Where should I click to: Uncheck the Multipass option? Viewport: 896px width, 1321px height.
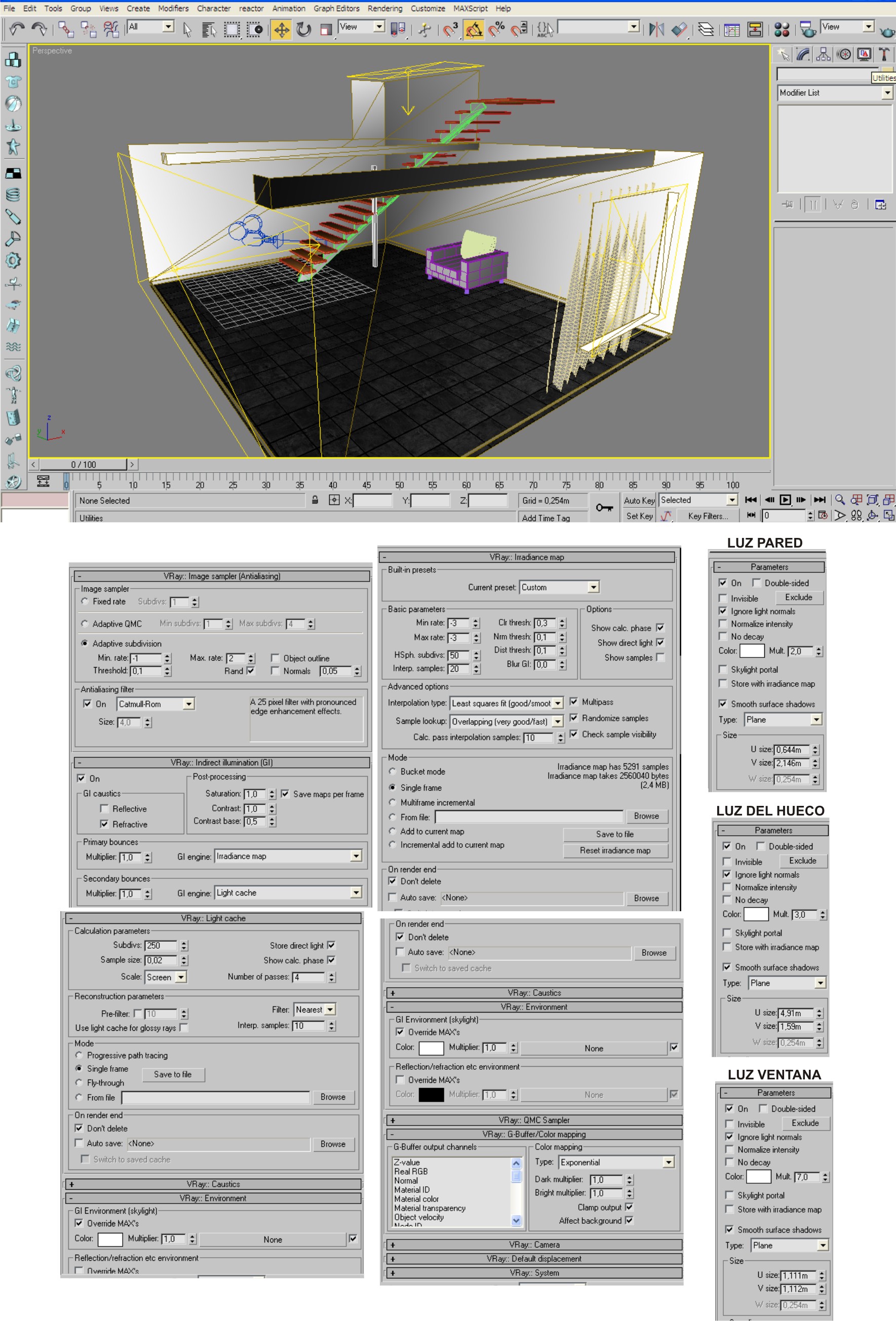[574, 702]
